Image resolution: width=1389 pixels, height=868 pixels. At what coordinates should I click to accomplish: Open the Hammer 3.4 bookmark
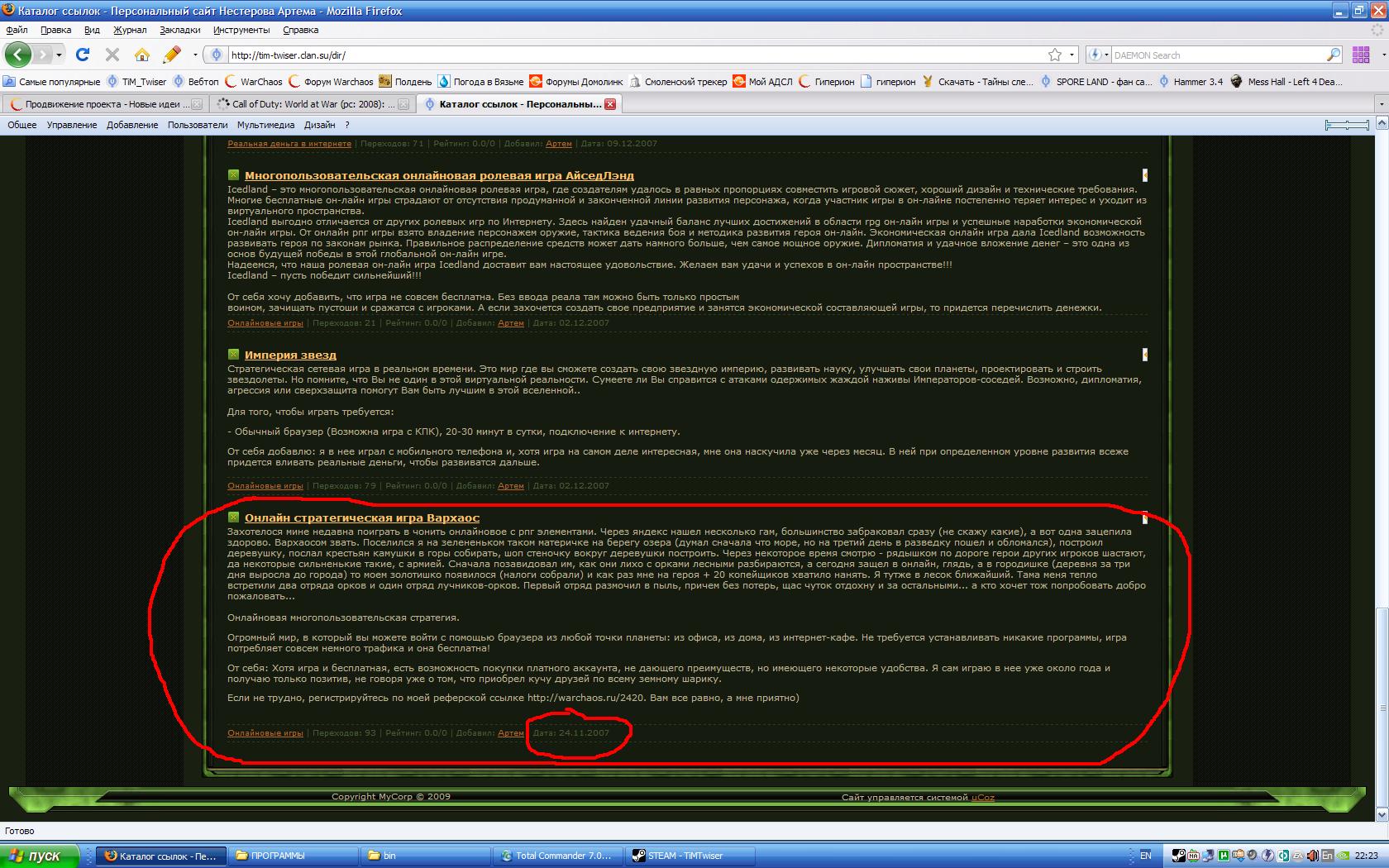[1191, 82]
